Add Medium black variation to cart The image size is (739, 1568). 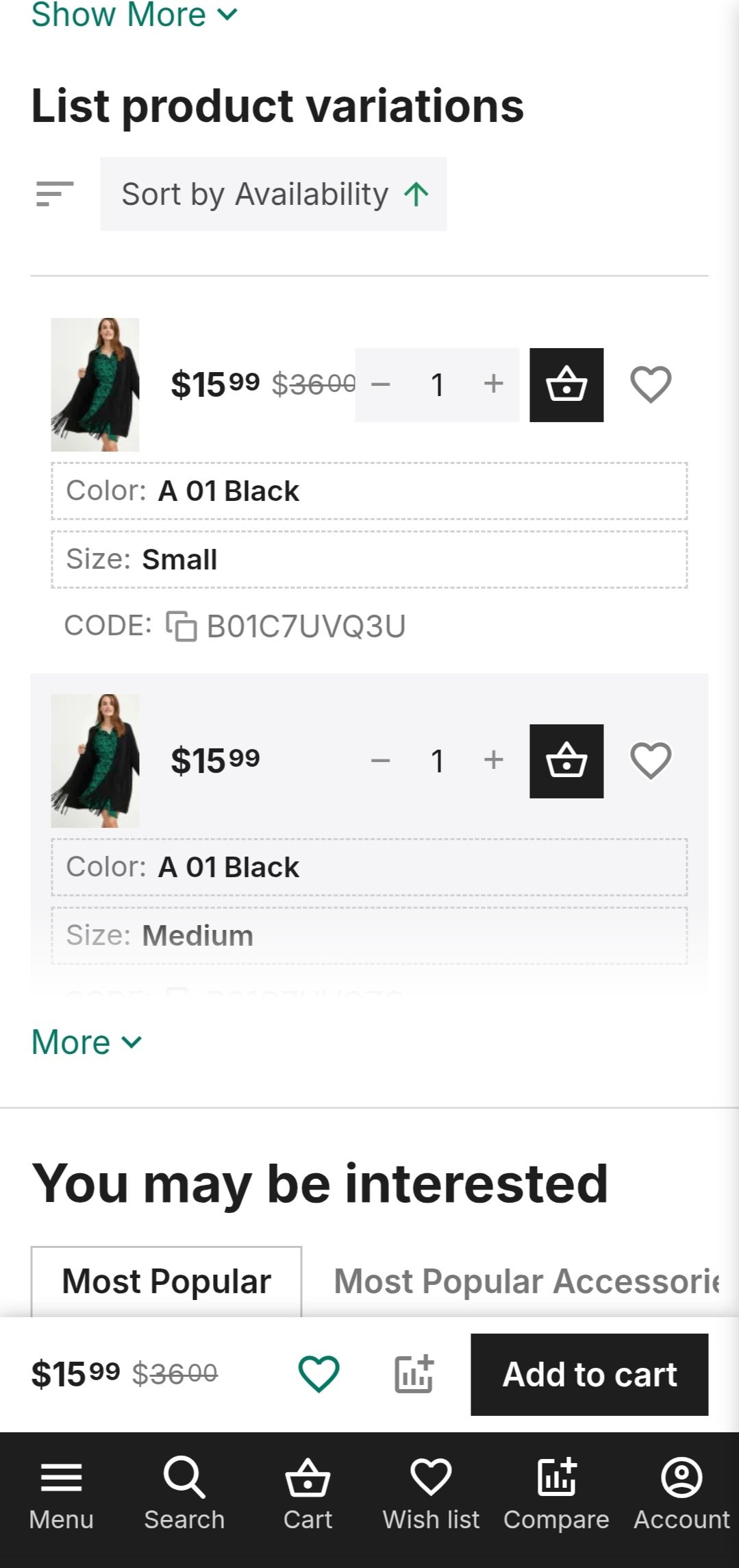(x=566, y=761)
